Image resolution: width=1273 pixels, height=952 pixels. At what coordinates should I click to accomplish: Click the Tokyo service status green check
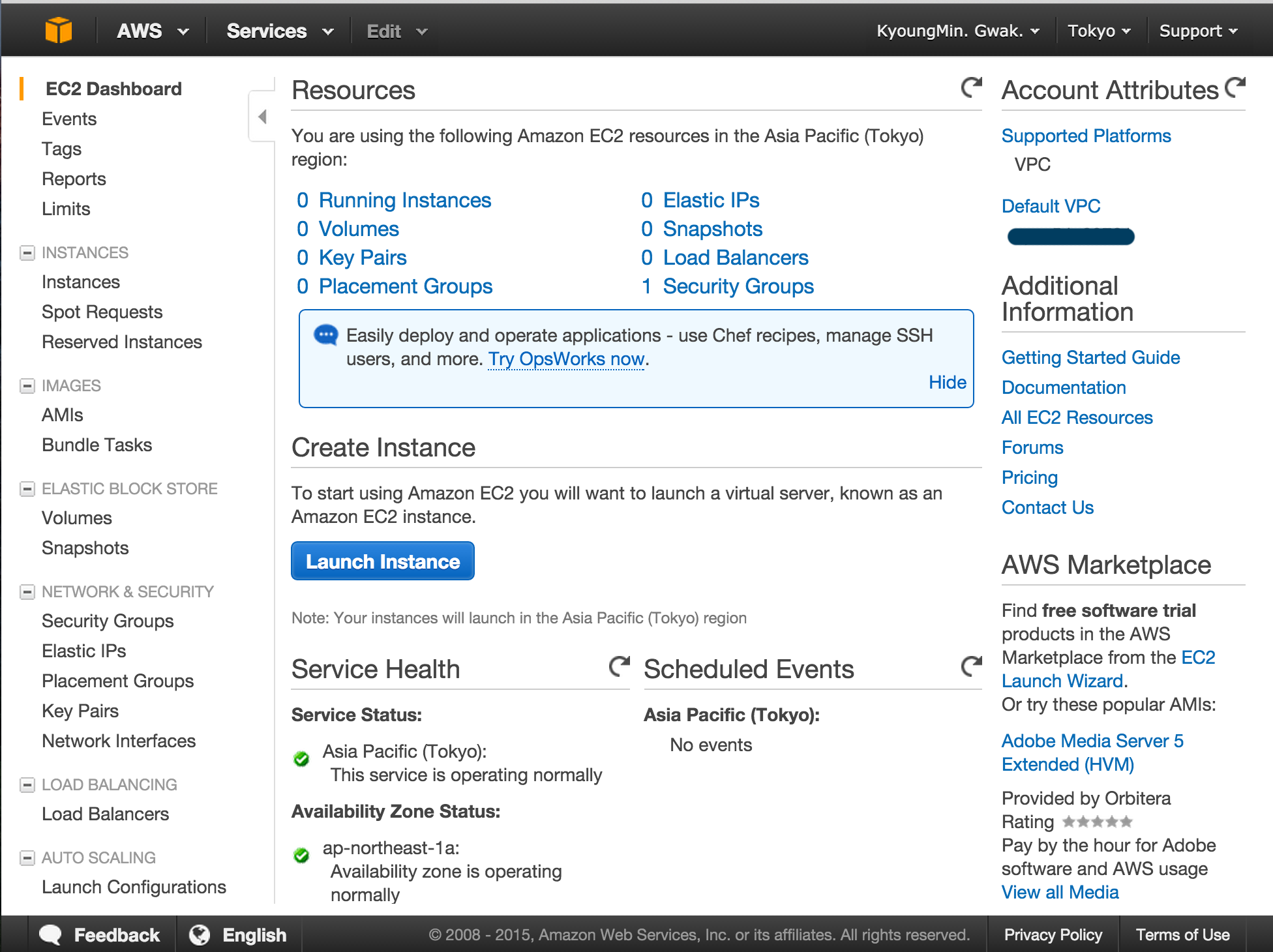[x=301, y=759]
